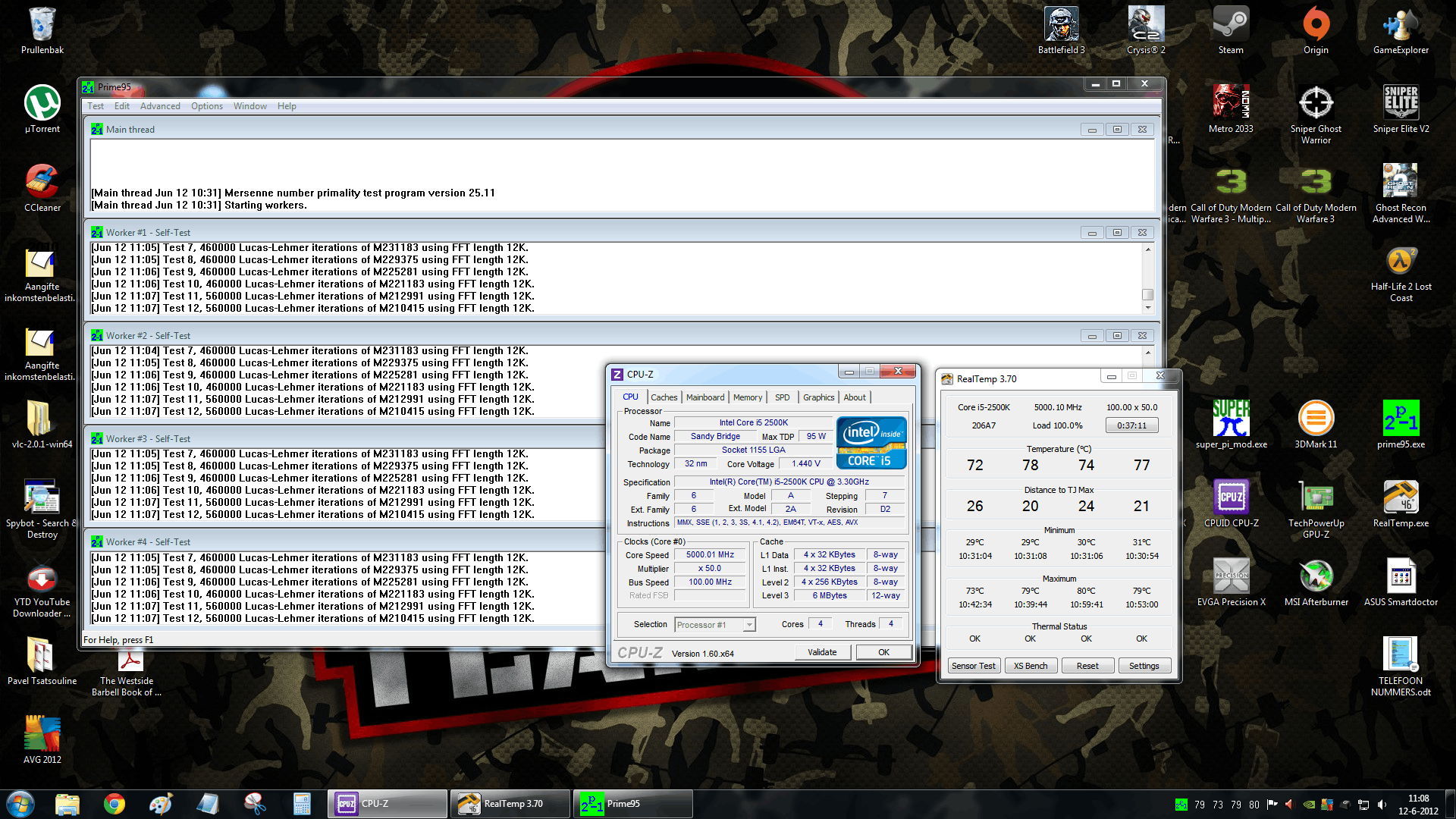Viewport: 1456px width, 819px height.
Task: Switch to CPU-Z About tab
Action: click(855, 397)
